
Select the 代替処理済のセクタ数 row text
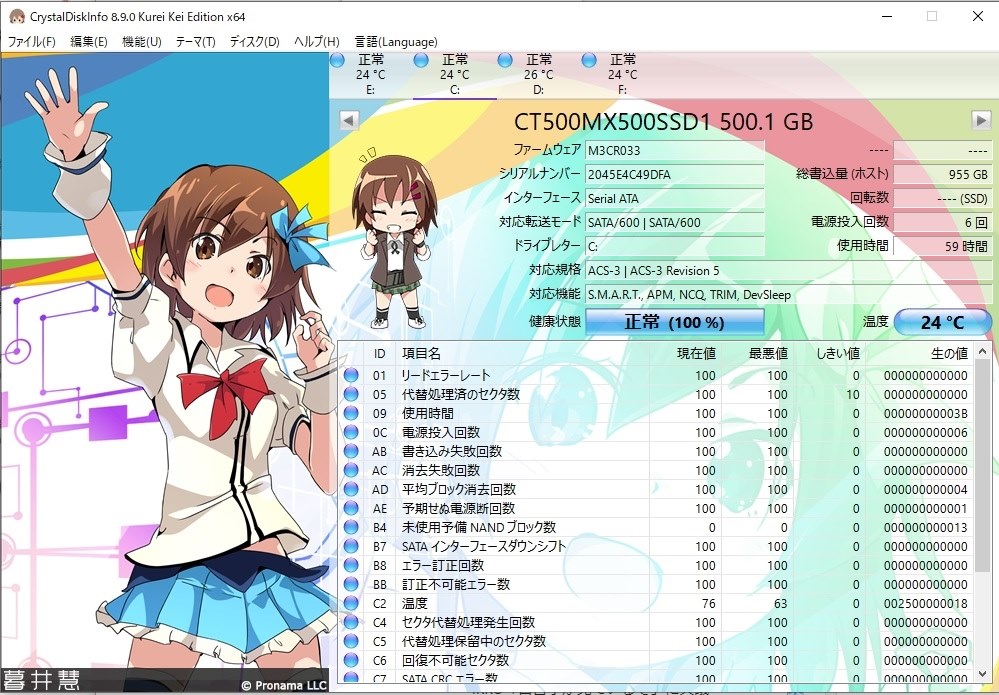(461, 394)
